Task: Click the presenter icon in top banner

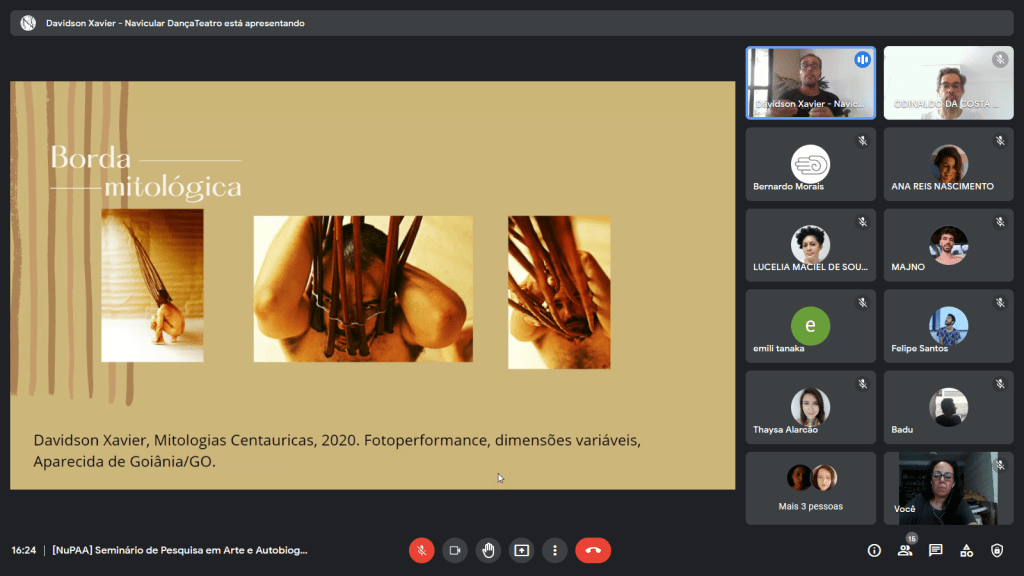Action: [28, 23]
